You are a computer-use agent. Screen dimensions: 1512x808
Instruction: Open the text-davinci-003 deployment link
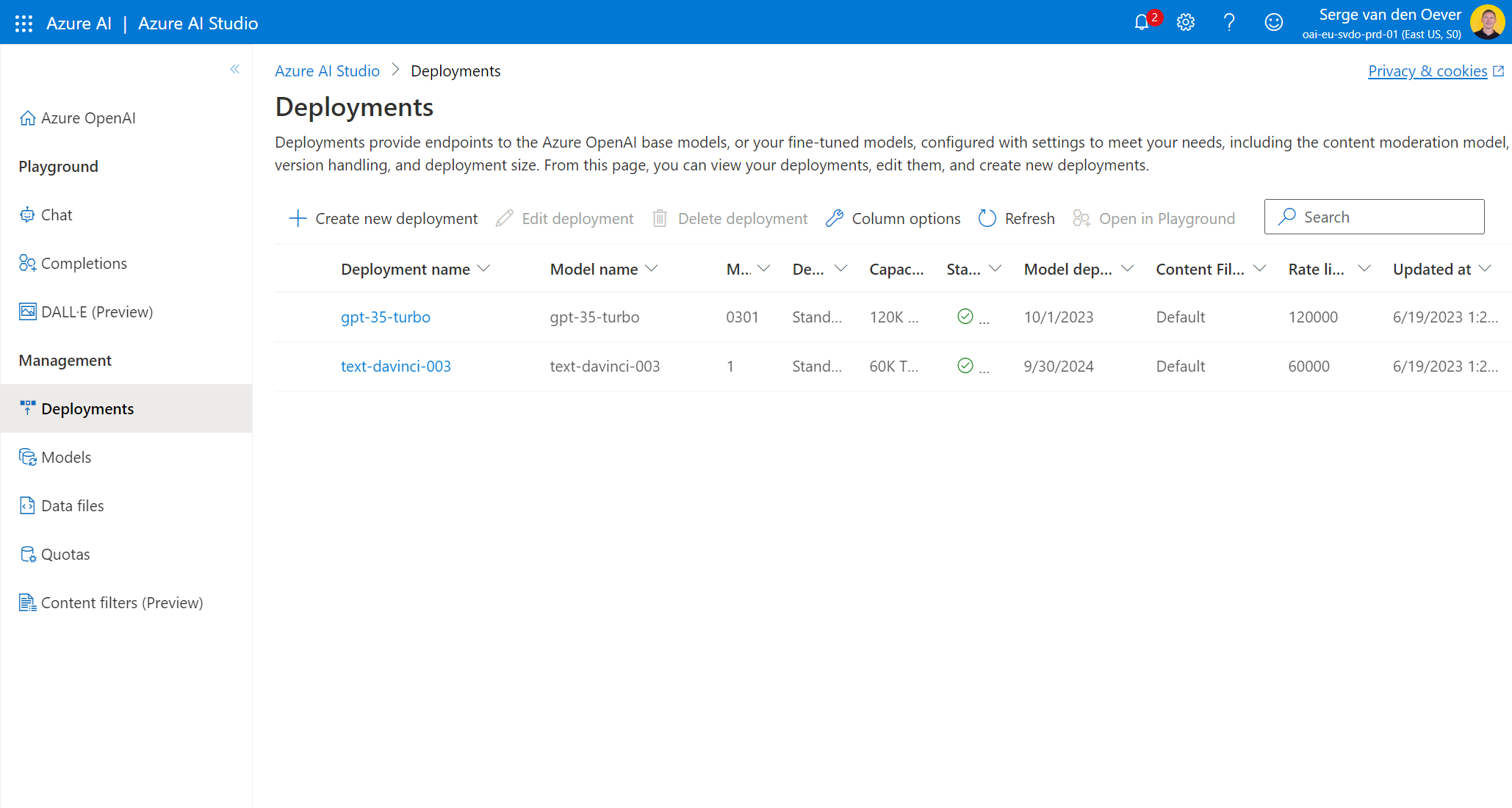click(396, 366)
